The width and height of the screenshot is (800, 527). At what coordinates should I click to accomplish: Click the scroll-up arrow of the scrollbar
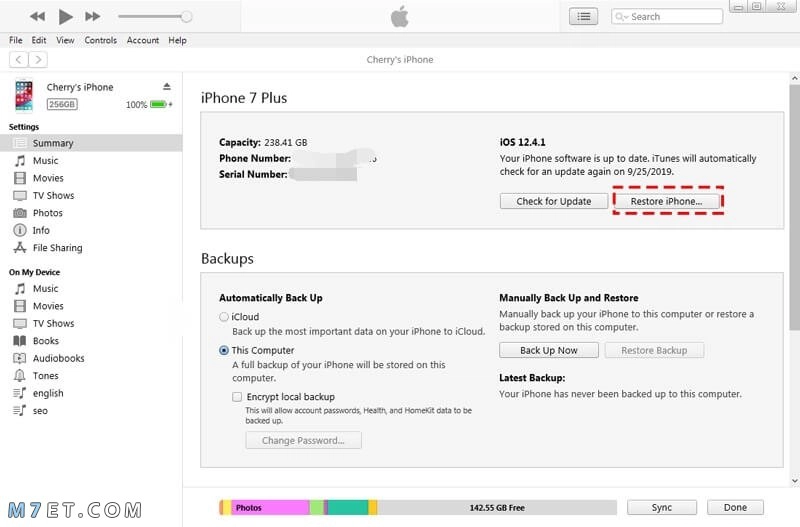[x=794, y=79]
